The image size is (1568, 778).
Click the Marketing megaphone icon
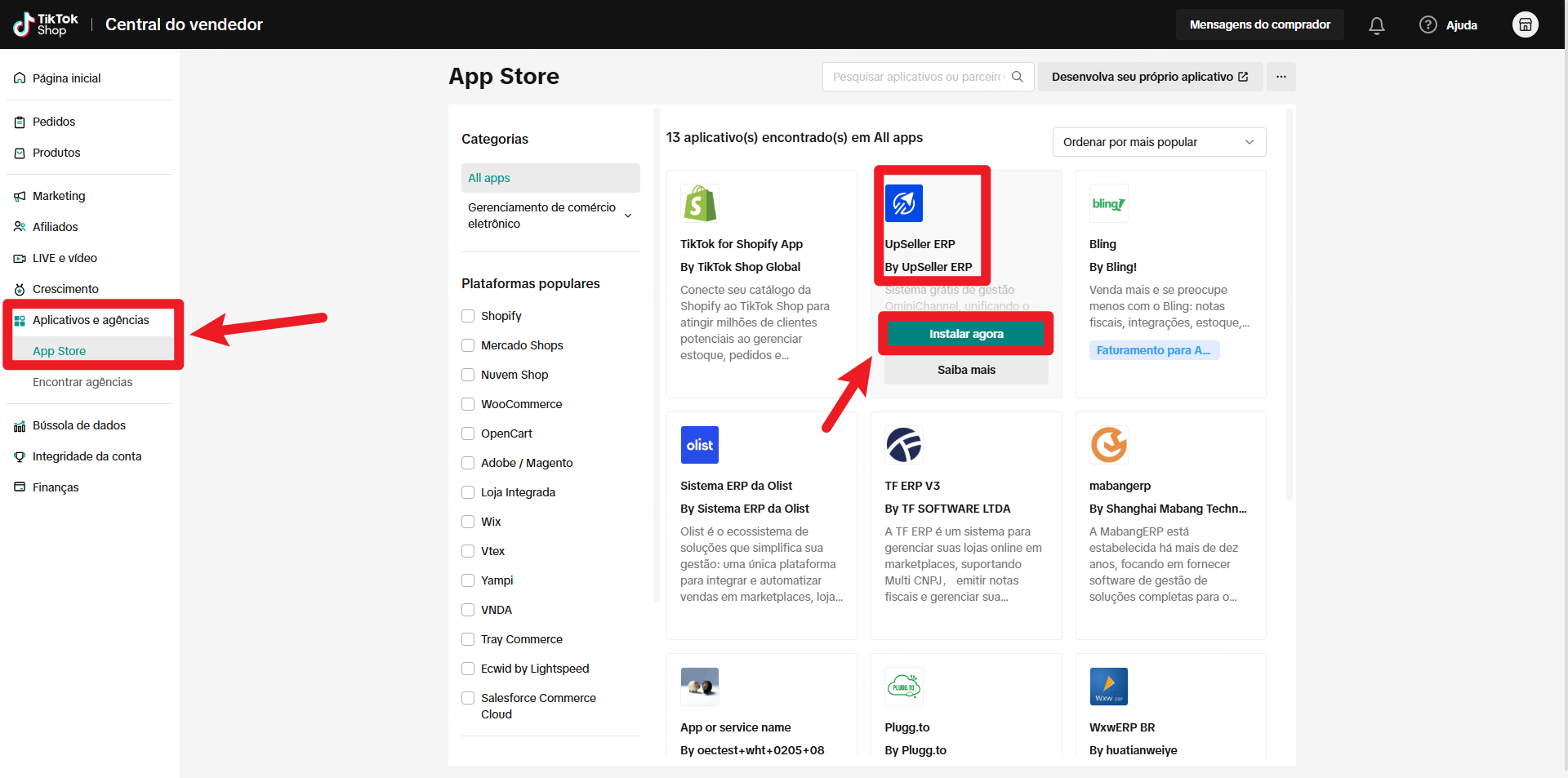[20, 196]
